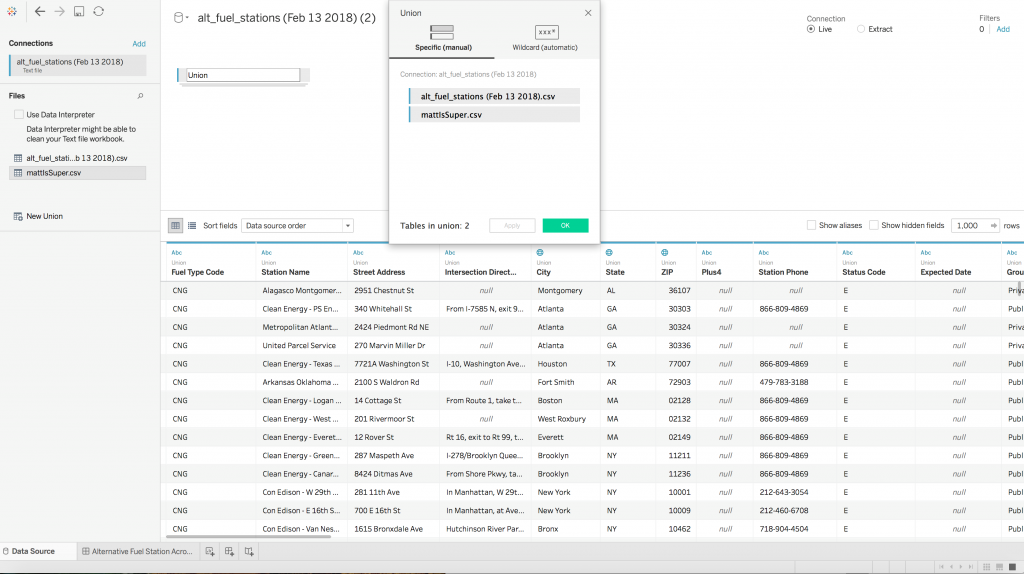
Task: Switch to the preview grid view icon
Action: pos(176,225)
